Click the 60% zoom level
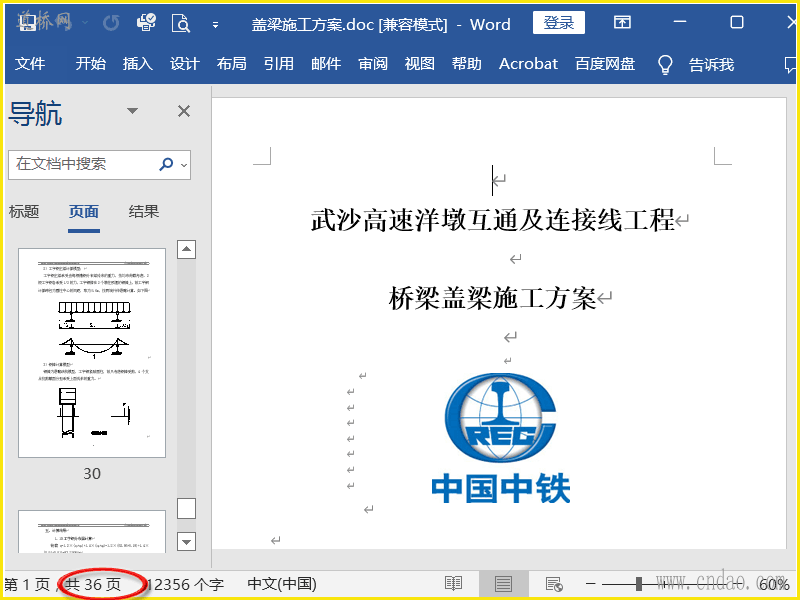 (x=774, y=584)
